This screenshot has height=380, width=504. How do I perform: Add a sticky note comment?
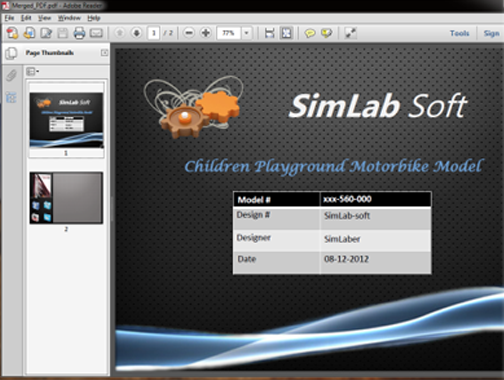coord(310,33)
